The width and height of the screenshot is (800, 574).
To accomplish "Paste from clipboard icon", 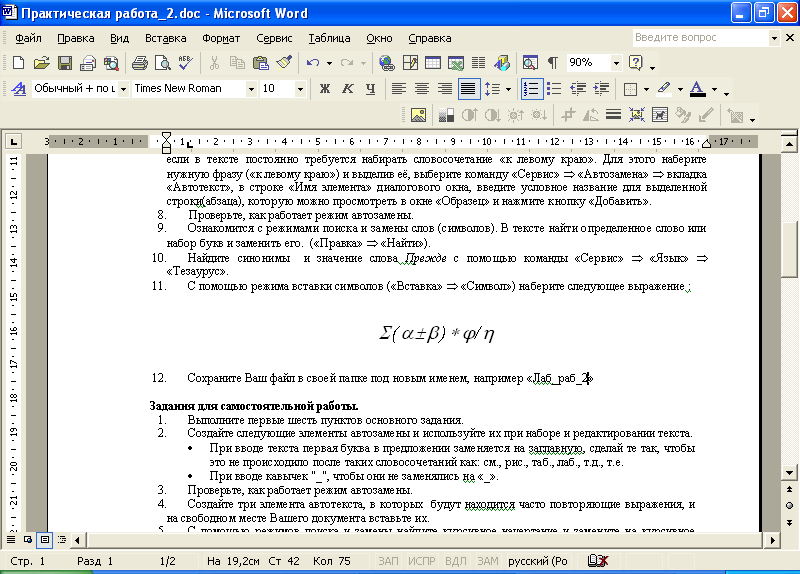I will [261, 63].
